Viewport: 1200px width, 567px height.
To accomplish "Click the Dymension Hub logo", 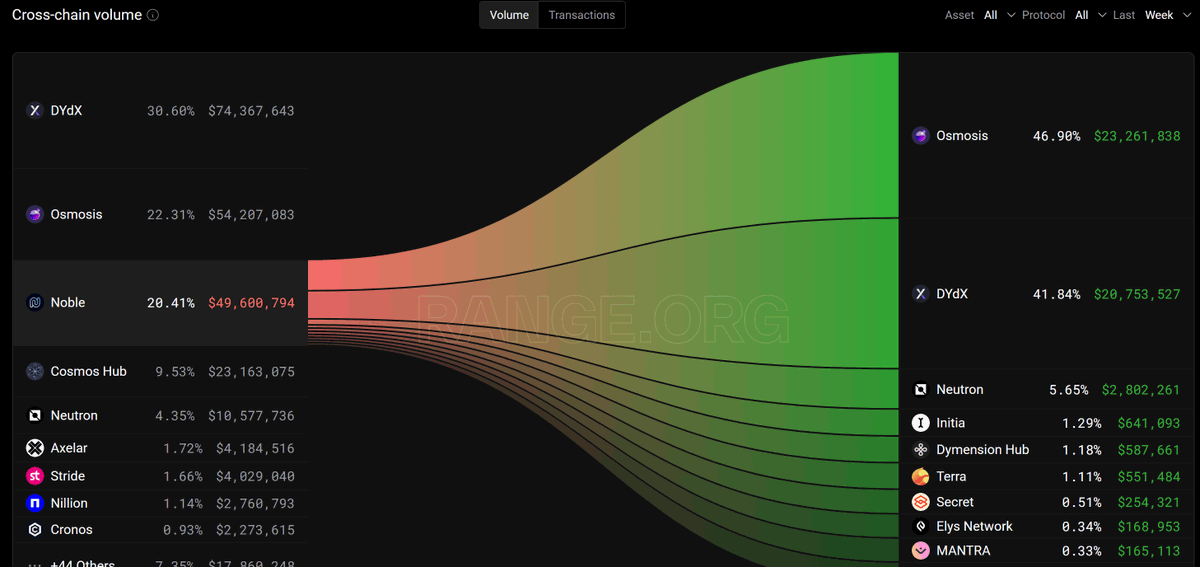I will click(921, 450).
